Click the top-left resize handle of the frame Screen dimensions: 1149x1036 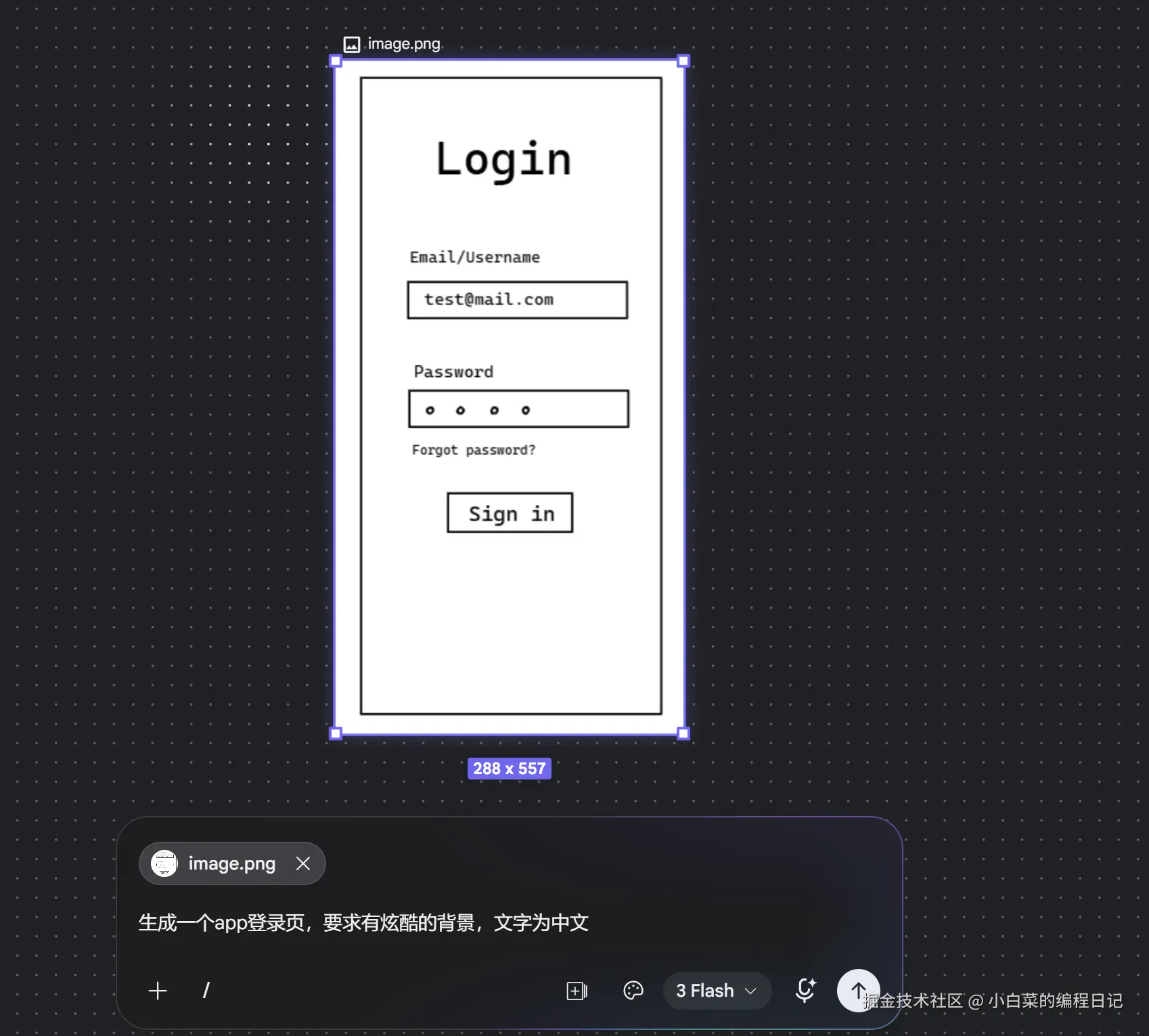336,61
